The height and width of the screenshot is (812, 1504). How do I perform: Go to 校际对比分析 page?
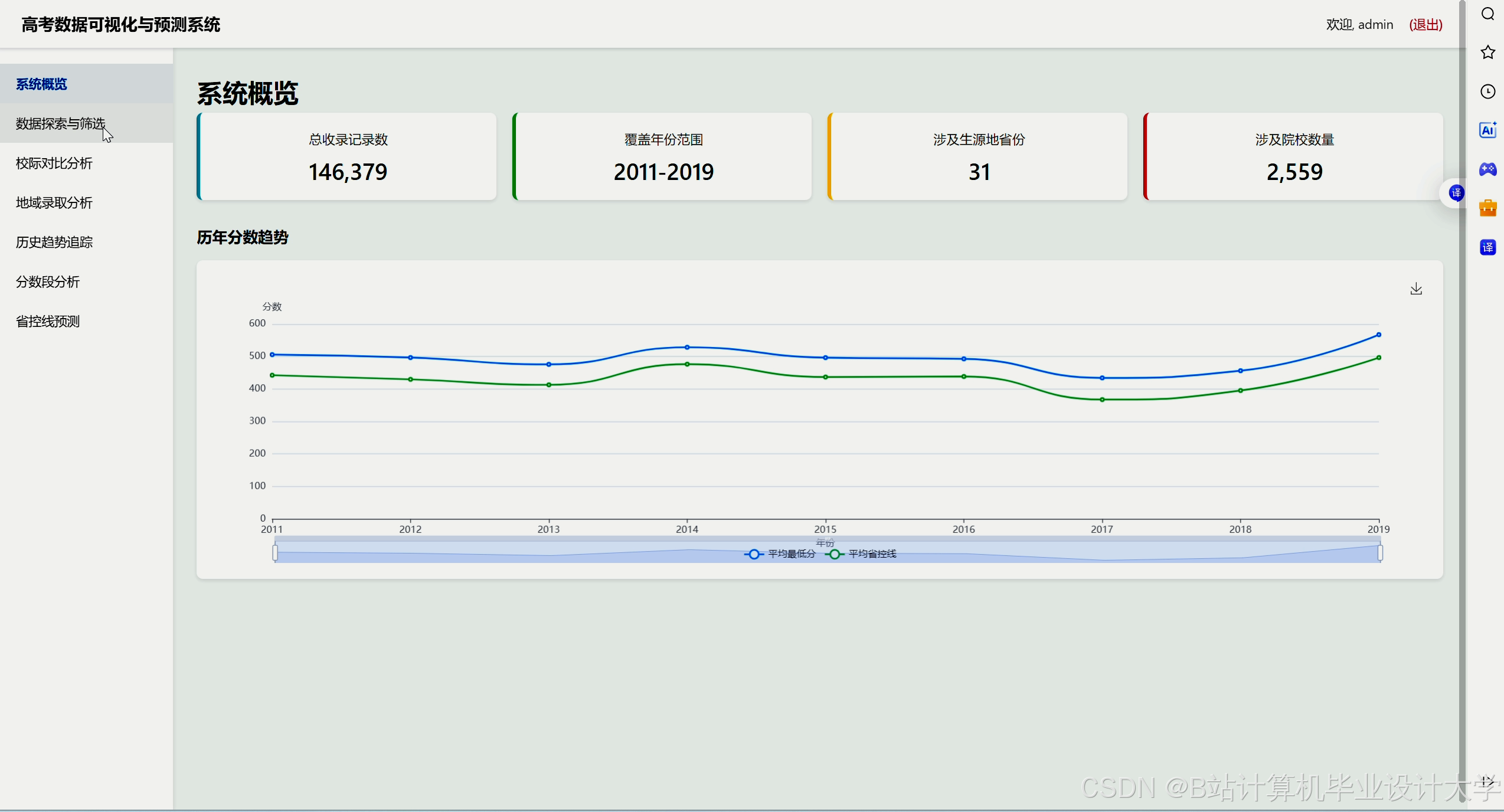[54, 163]
